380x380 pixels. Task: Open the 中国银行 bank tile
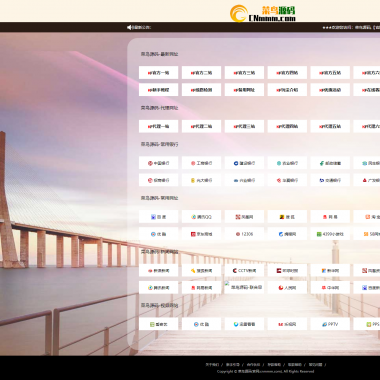click(x=158, y=163)
